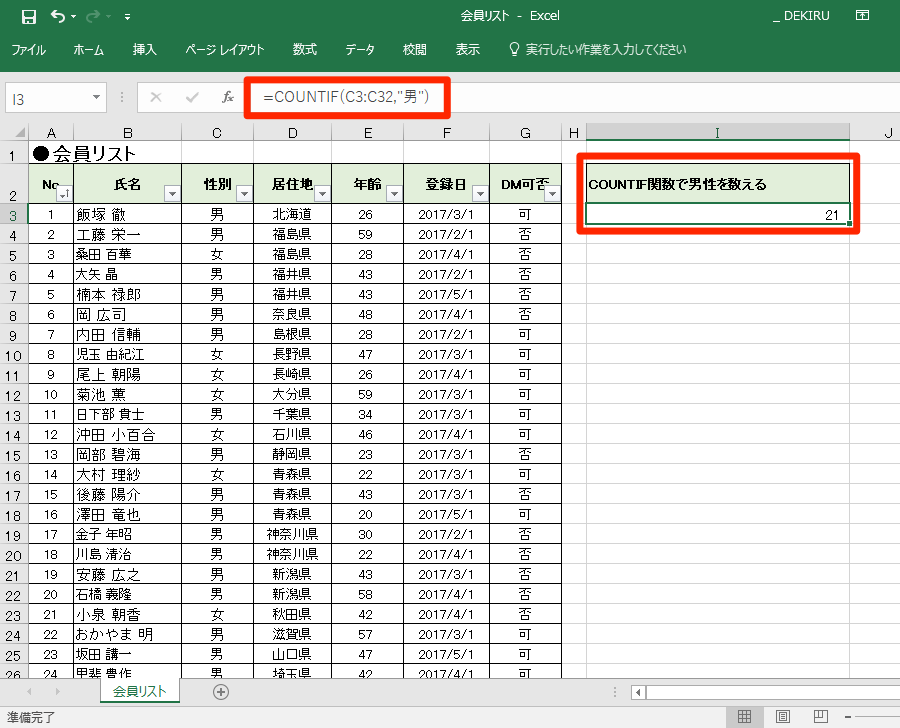Click the cell 滋賀県
The width and height of the screenshot is (900, 728).
(x=292, y=634)
